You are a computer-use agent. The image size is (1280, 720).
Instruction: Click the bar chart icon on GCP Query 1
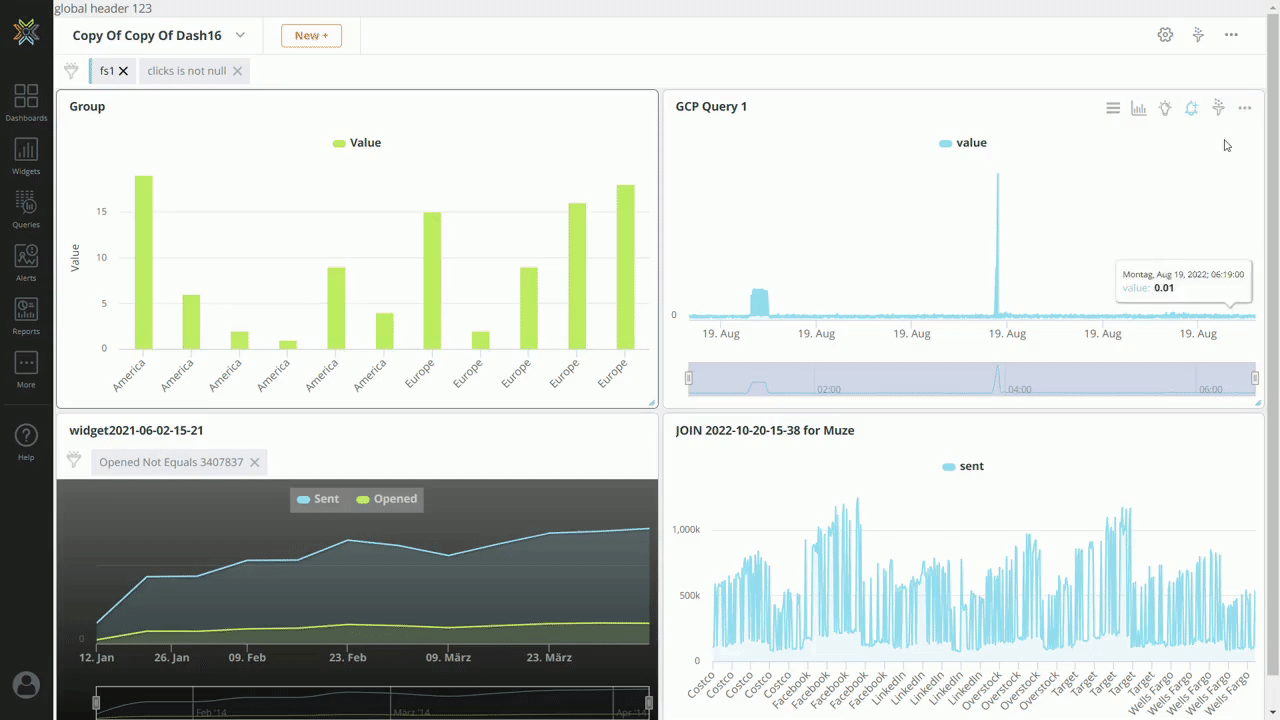[1139, 108]
